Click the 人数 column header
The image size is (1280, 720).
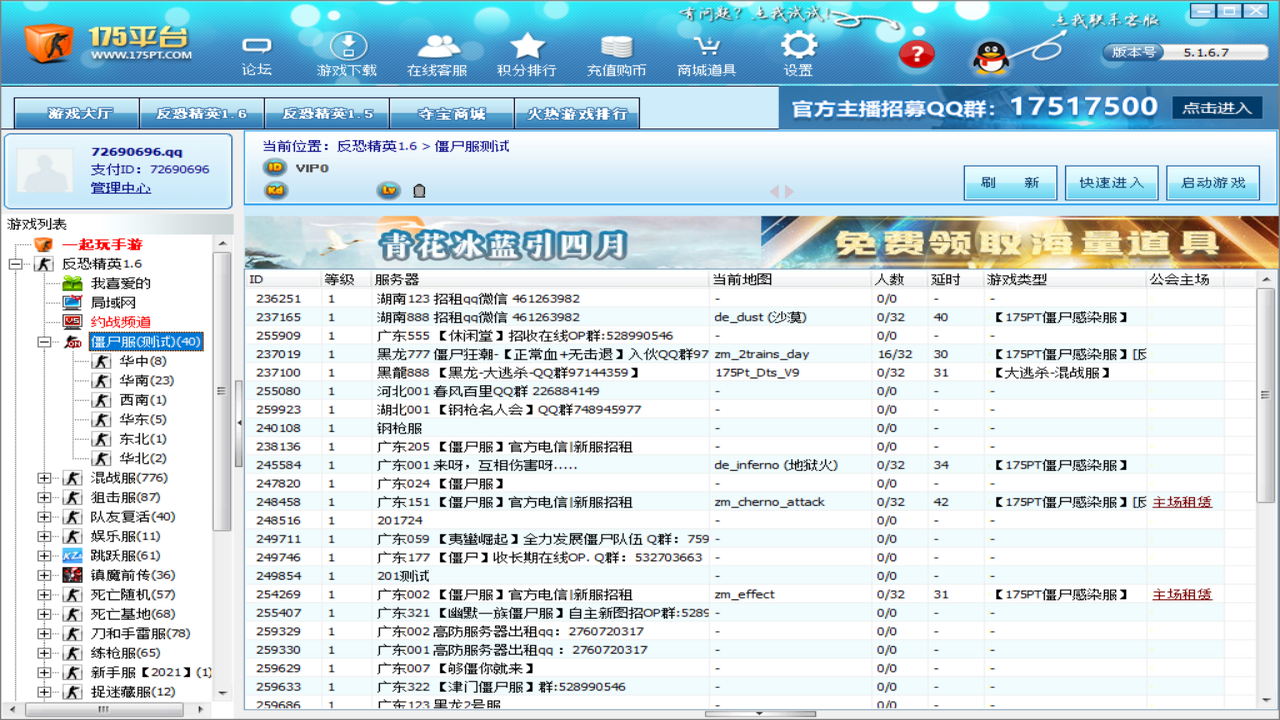click(x=889, y=280)
